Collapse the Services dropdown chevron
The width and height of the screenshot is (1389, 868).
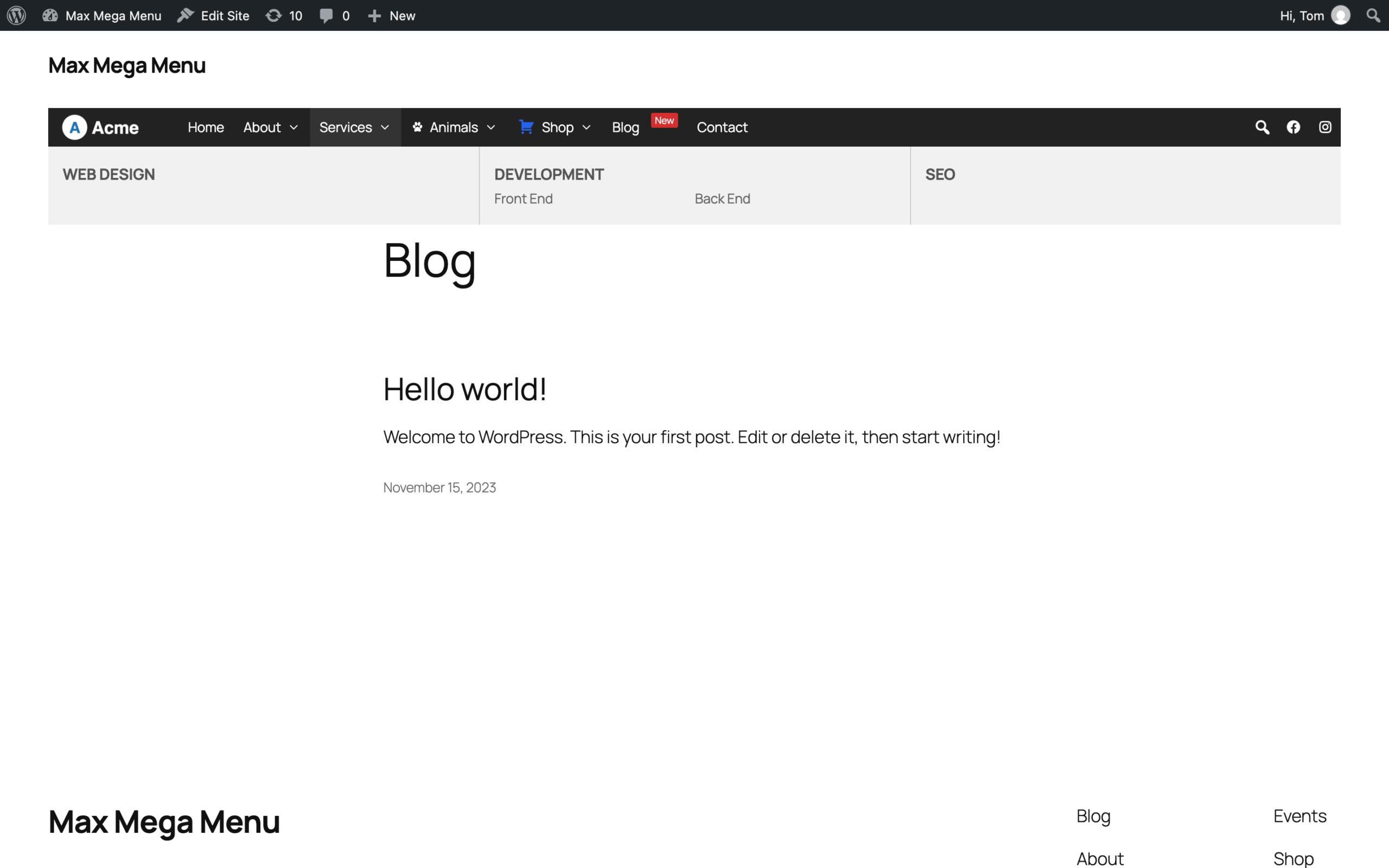(385, 127)
